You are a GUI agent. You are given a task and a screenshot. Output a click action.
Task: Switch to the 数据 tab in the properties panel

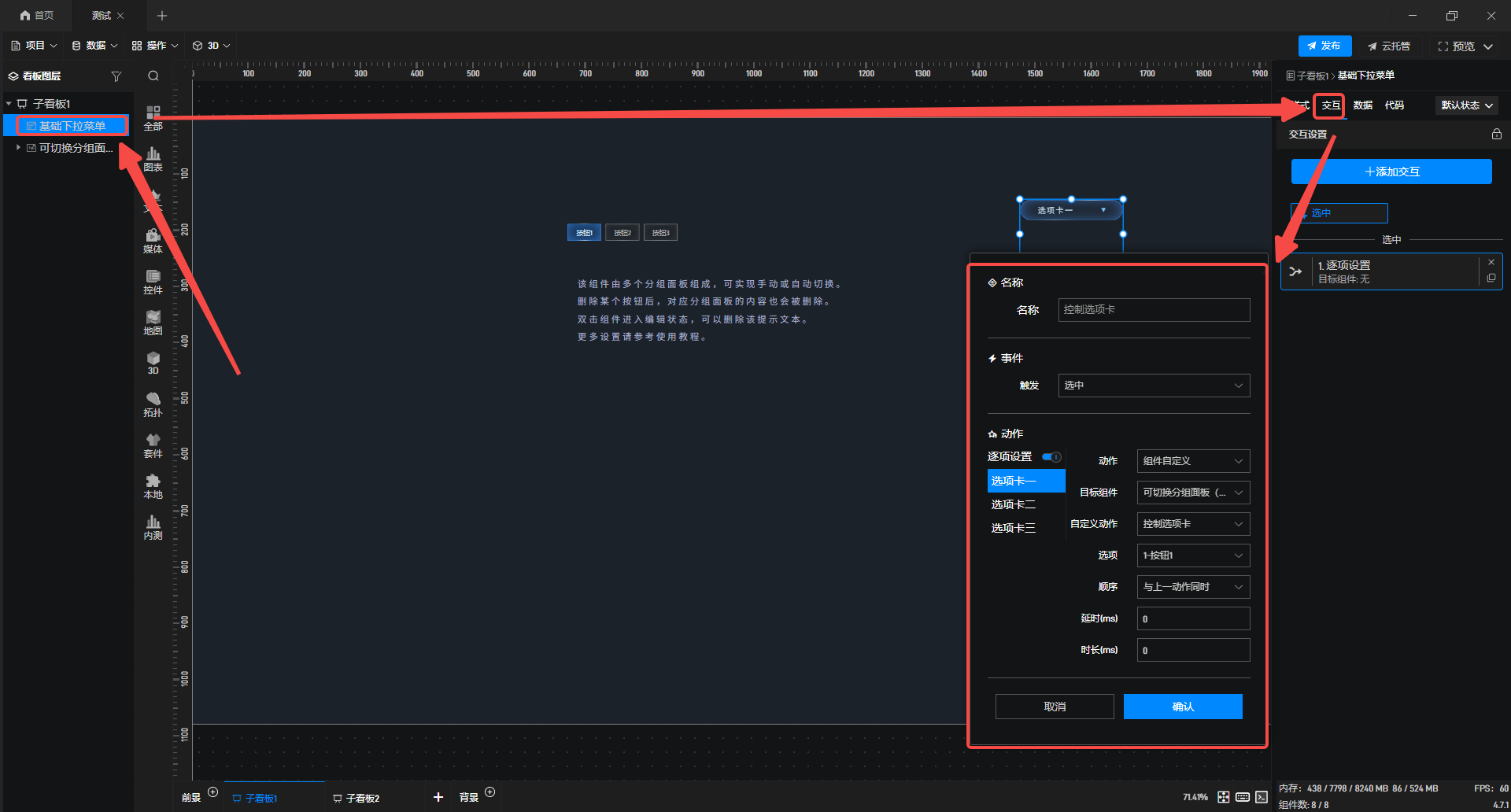(x=1362, y=105)
